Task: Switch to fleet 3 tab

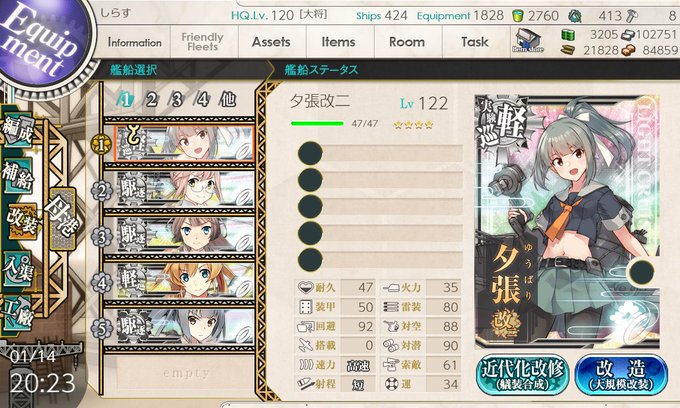Action: [x=177, y=100]
